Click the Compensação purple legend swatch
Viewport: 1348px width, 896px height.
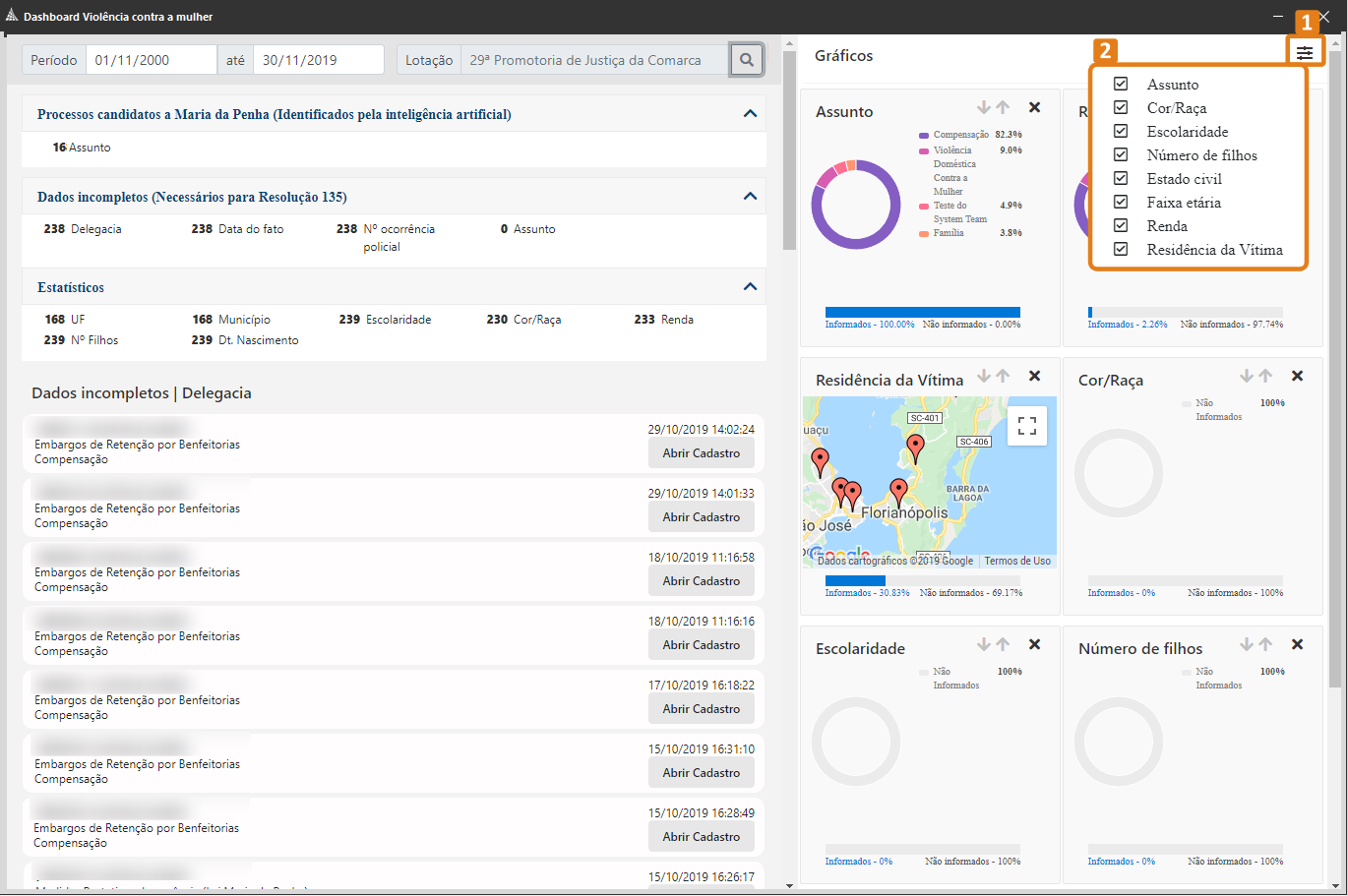tap(924, 136)
